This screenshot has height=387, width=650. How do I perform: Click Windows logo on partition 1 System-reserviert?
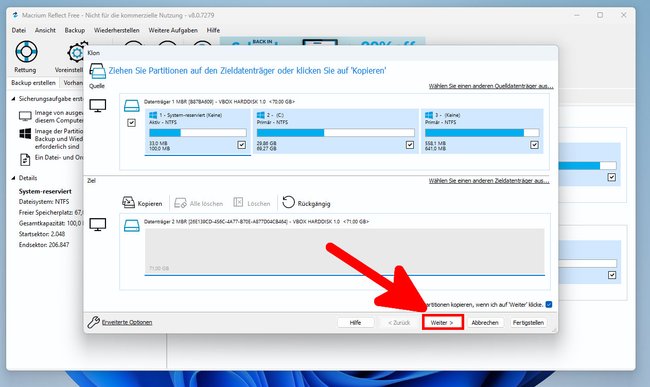pyautogui.click(x=153, y=115)
